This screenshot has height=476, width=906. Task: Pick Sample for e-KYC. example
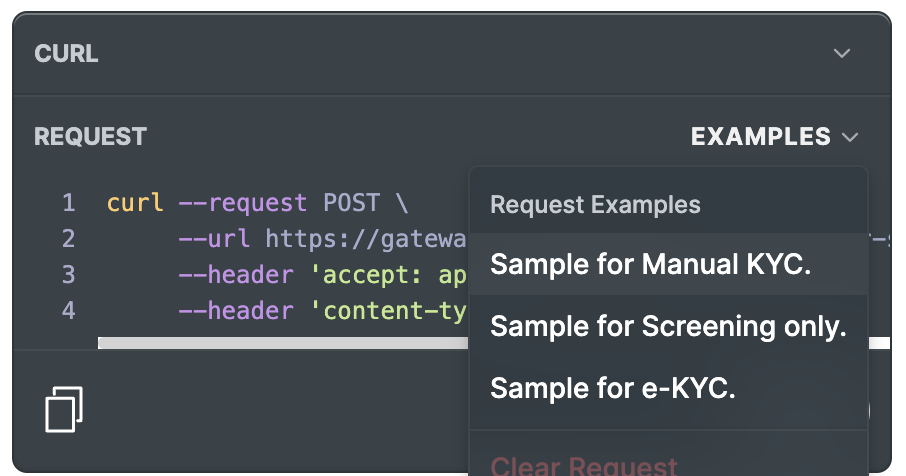pos(613,388)
